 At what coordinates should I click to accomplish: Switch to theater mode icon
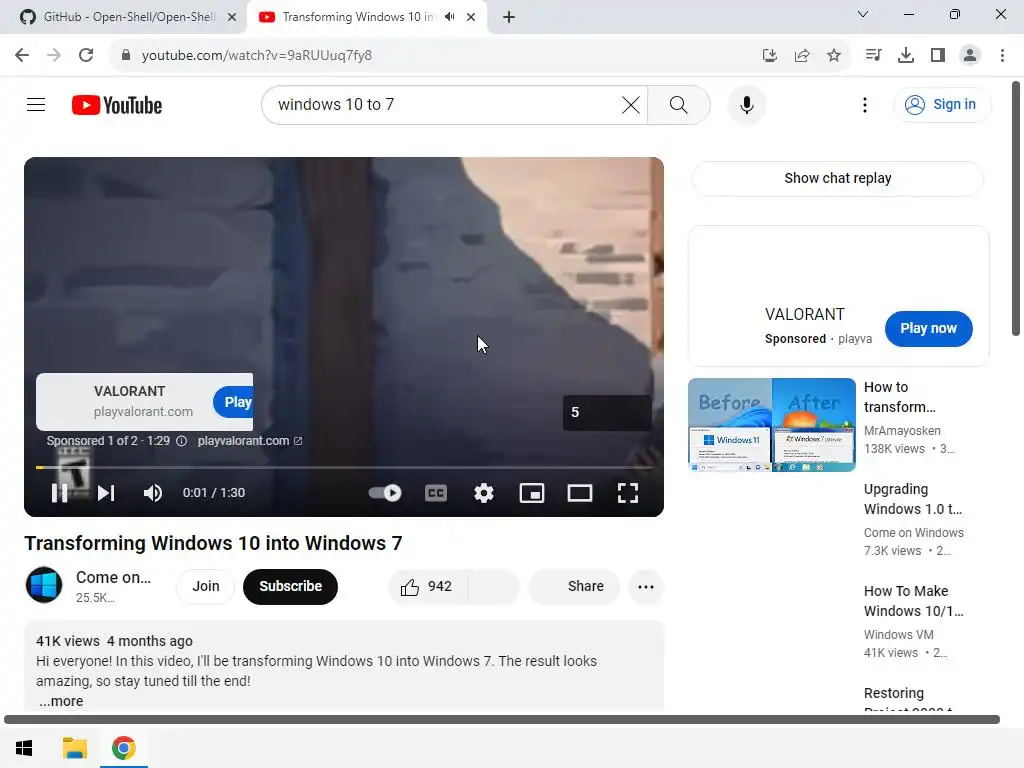tap(580, 493)
